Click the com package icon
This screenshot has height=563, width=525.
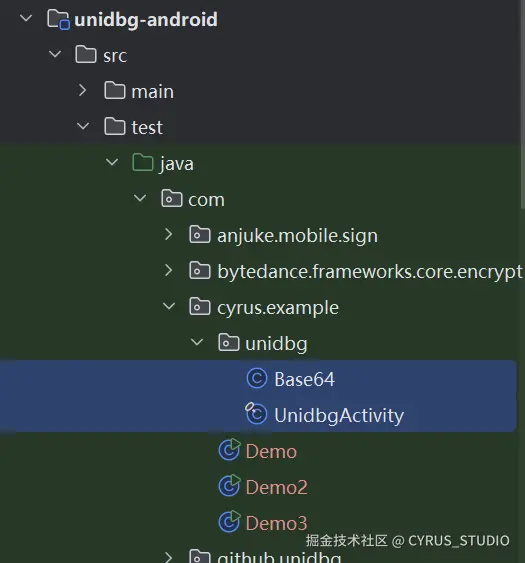point(172,199)
